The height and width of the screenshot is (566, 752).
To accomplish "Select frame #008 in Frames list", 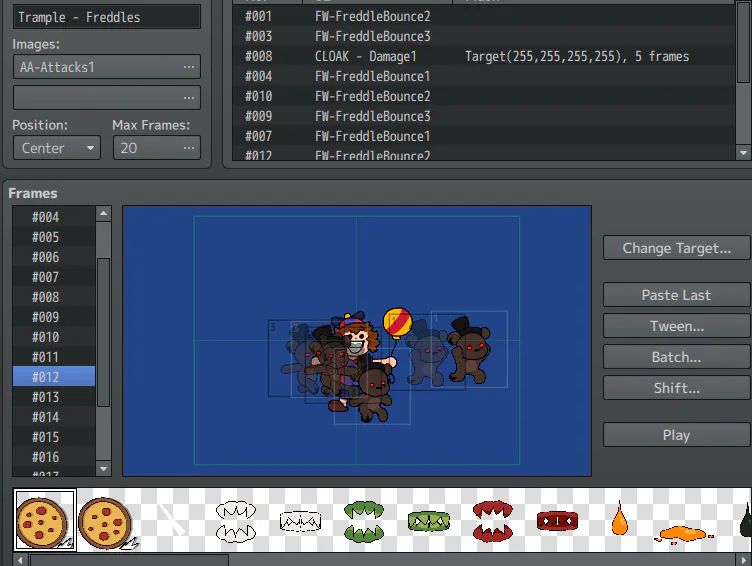I will (x=54, y=297).
